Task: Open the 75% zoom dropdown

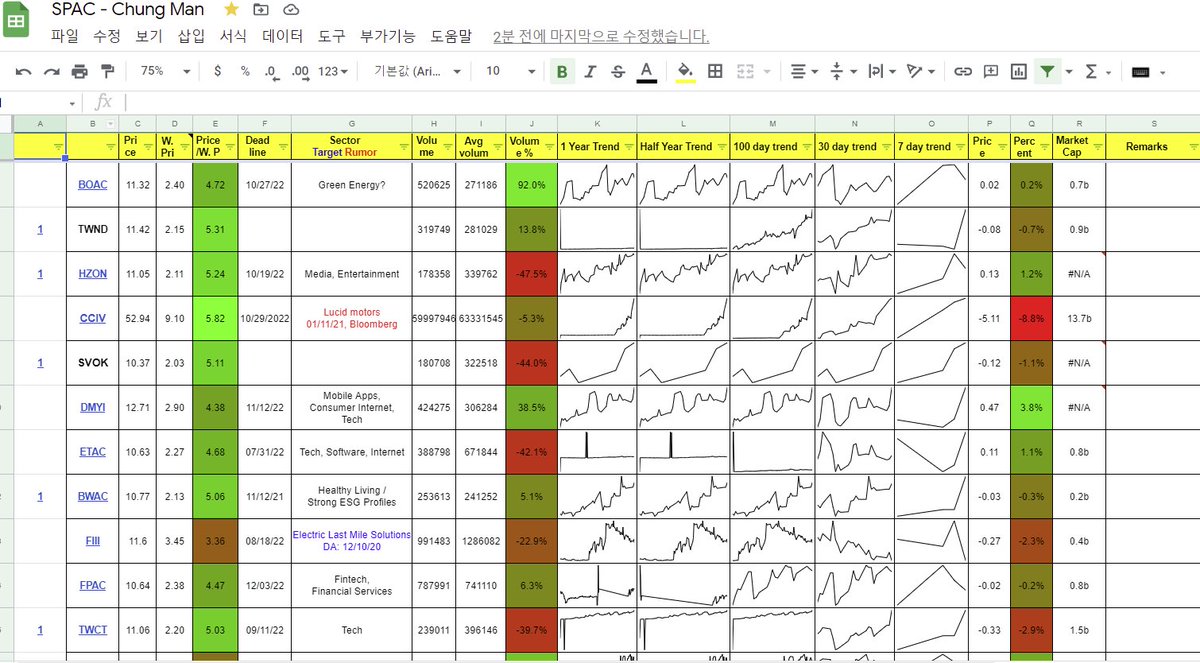Action: click(165, 72)
